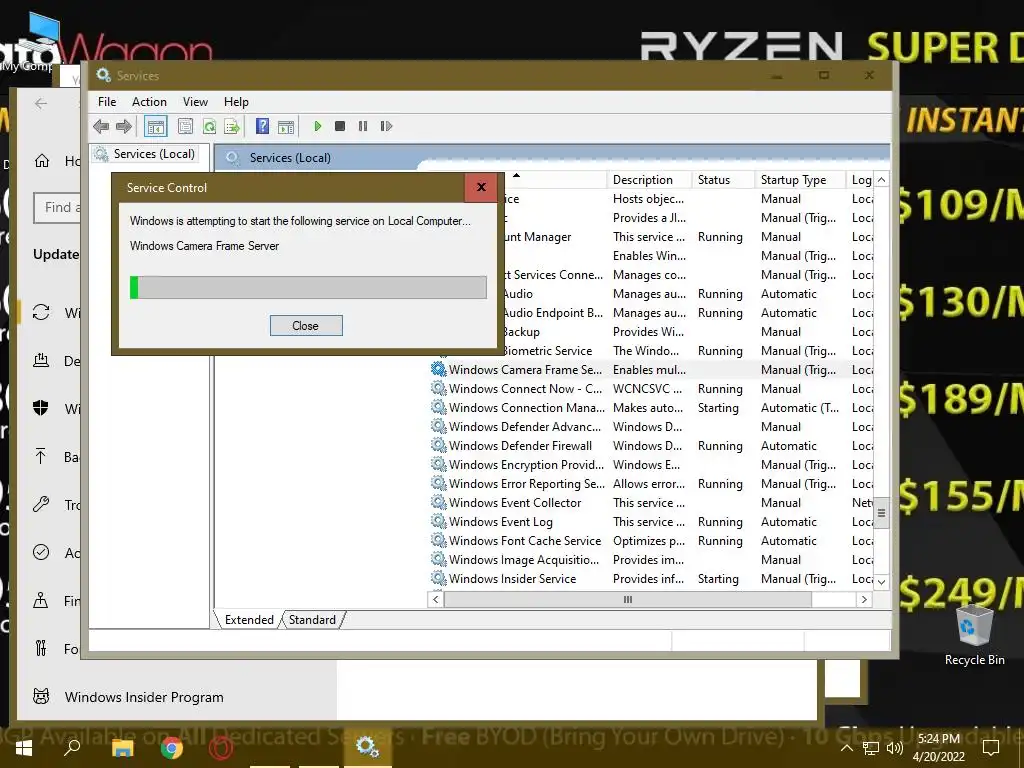Screen dimensions: 1024x768
Task: Click vertical scrollbar down arrow in services list
Action: 882,581
